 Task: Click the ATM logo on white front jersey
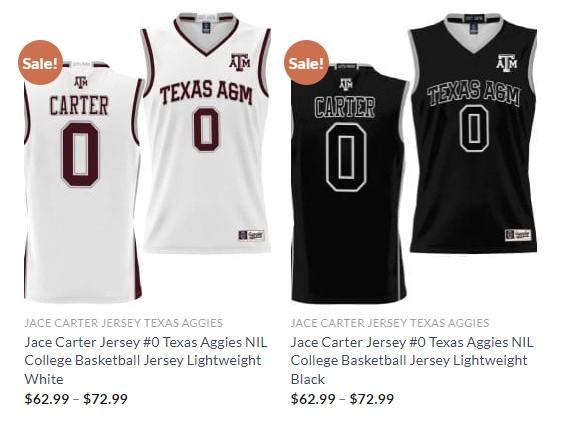240,62
